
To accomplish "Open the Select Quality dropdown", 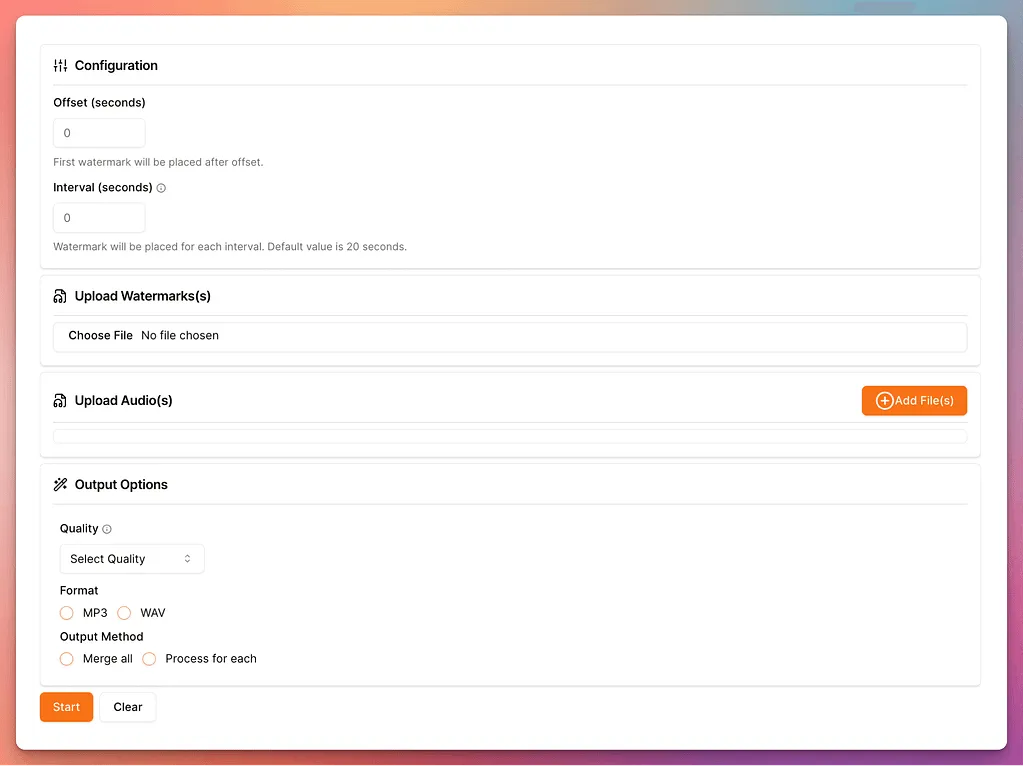I will 132,559.
